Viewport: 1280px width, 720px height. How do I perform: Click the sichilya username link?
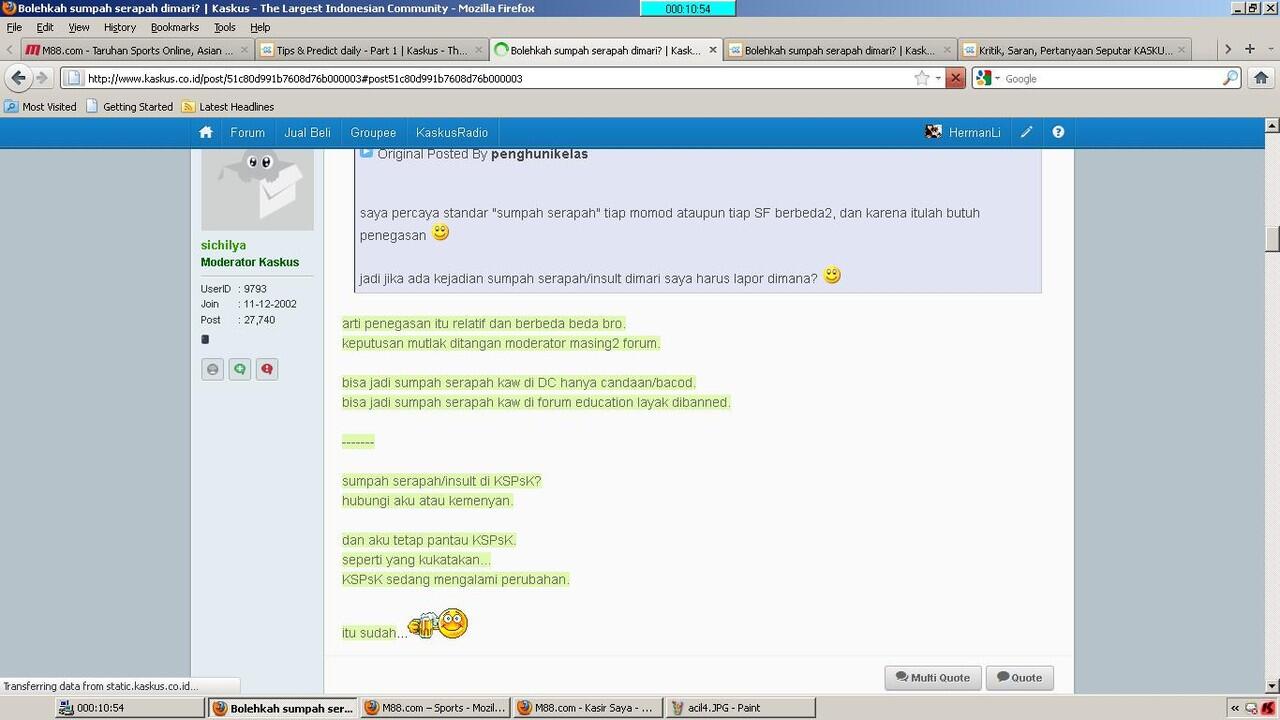point(223,245)
